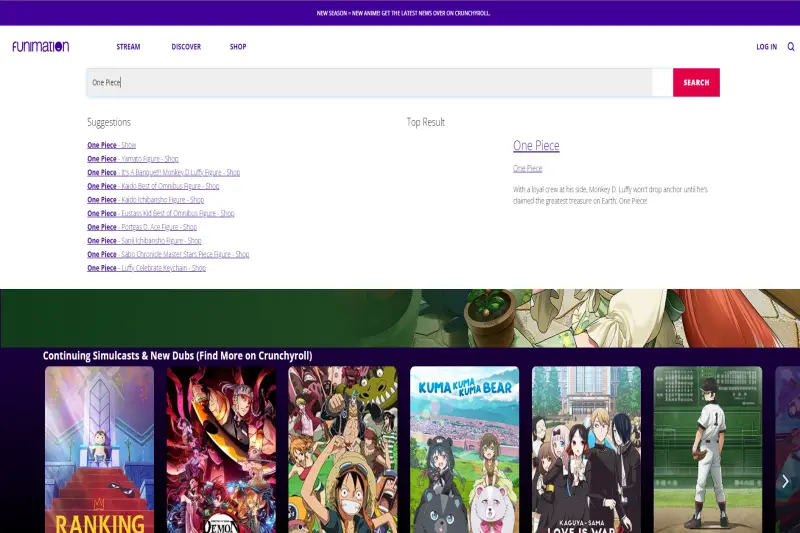
Task: Select Portgas D. Ace Figure suggestion
Action: [142, 227]
